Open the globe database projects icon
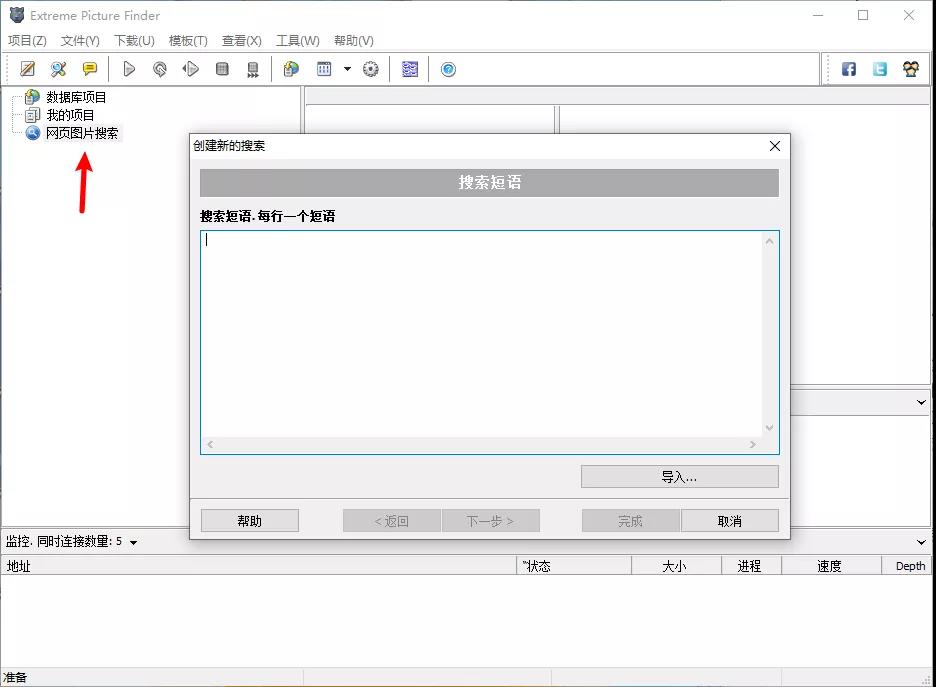 (x=291, y=69)
